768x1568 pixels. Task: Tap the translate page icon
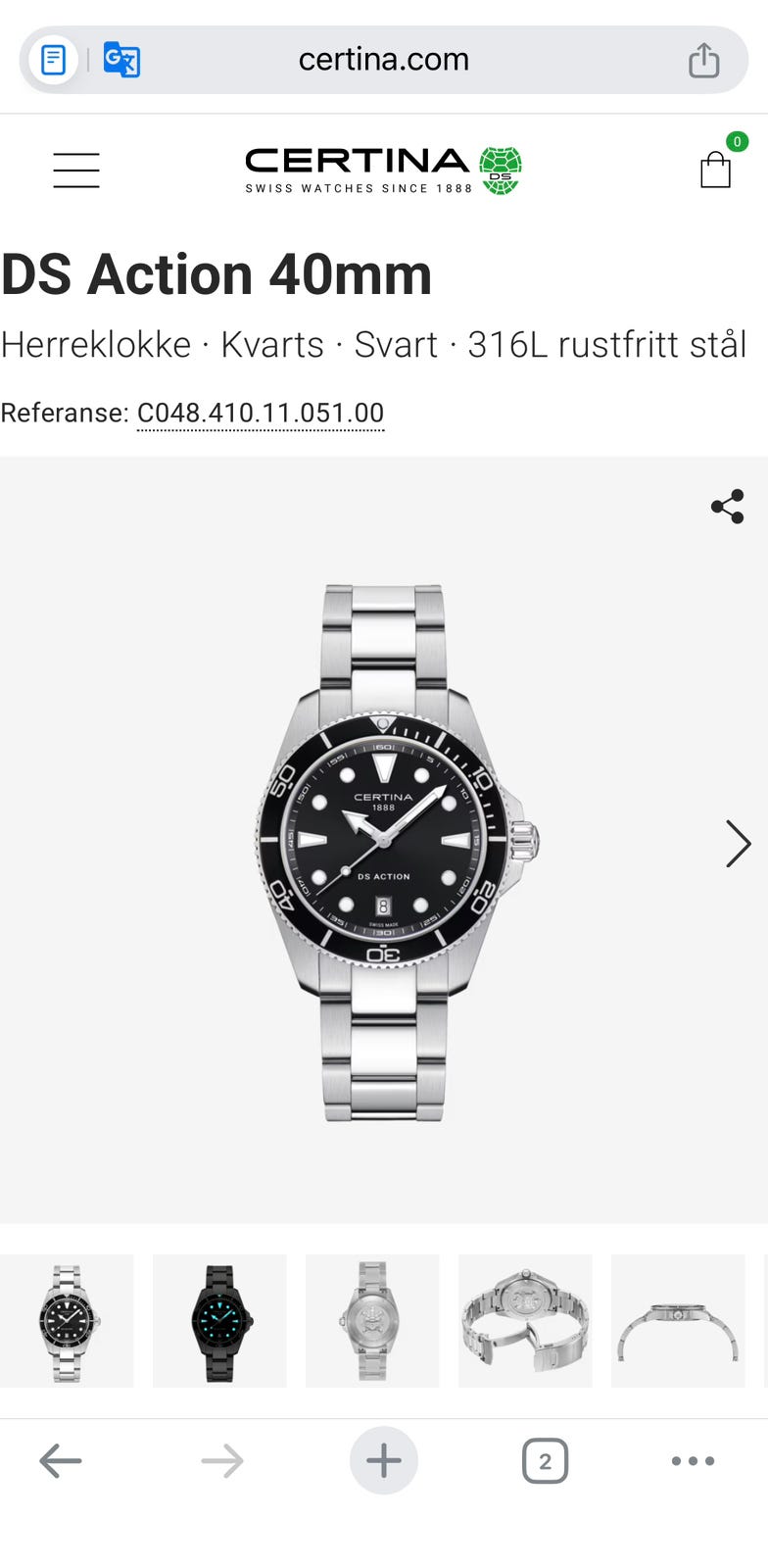click(121, 60)
